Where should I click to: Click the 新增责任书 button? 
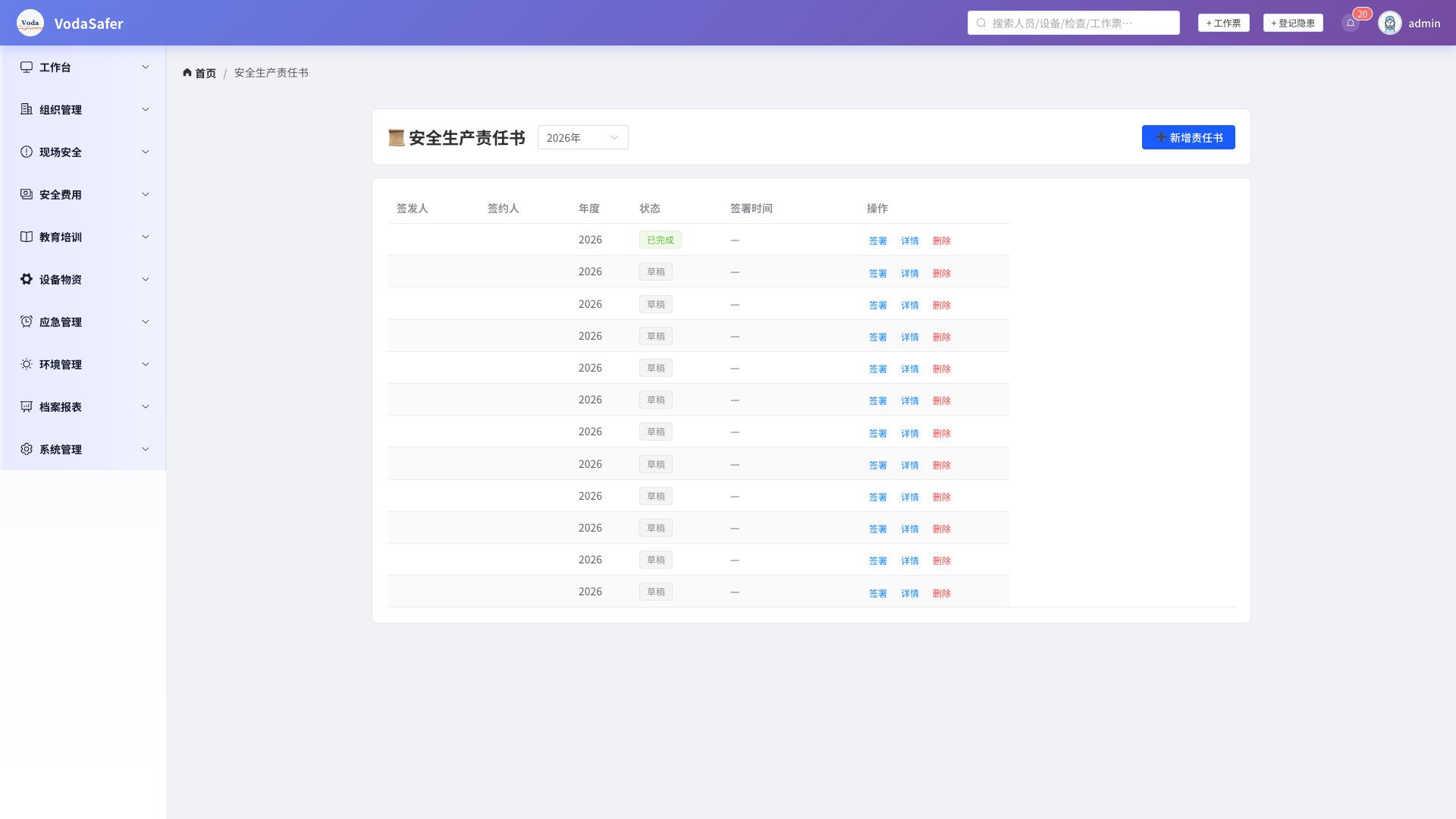(x=1188, y=137)
